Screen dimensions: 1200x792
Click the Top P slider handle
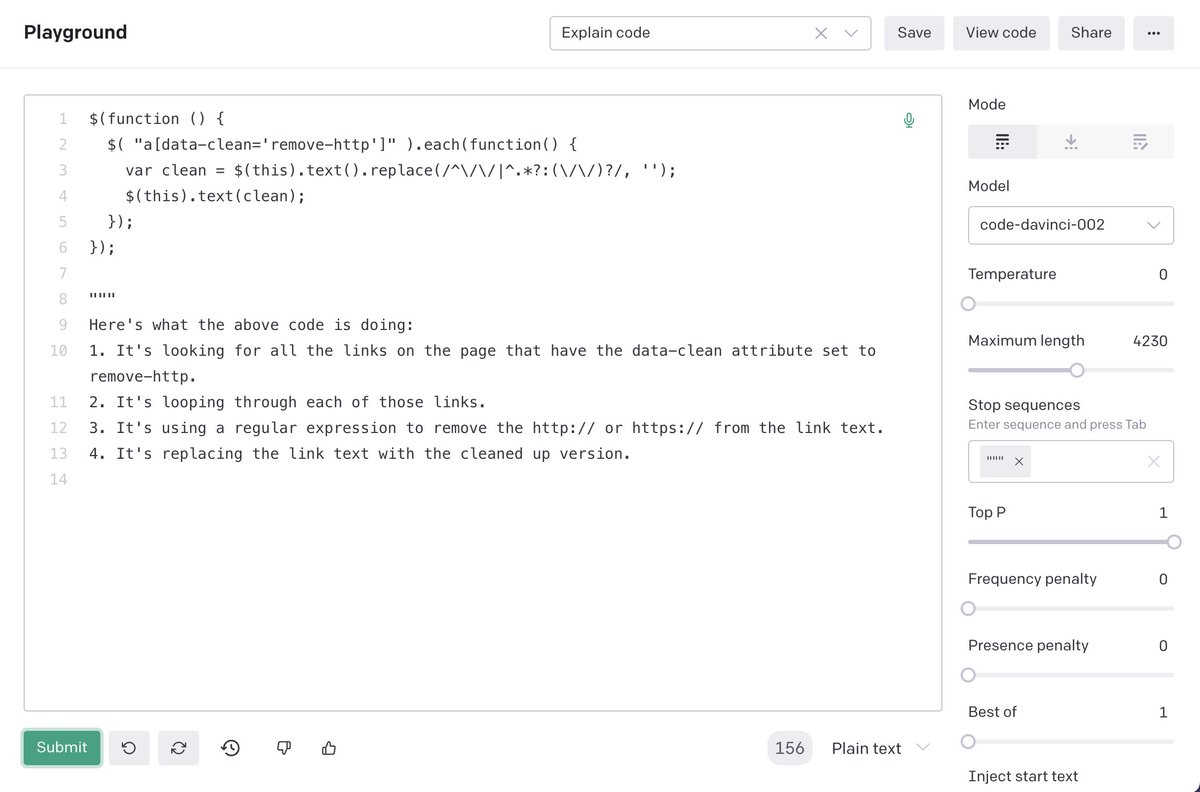(x=1174, y=542)
